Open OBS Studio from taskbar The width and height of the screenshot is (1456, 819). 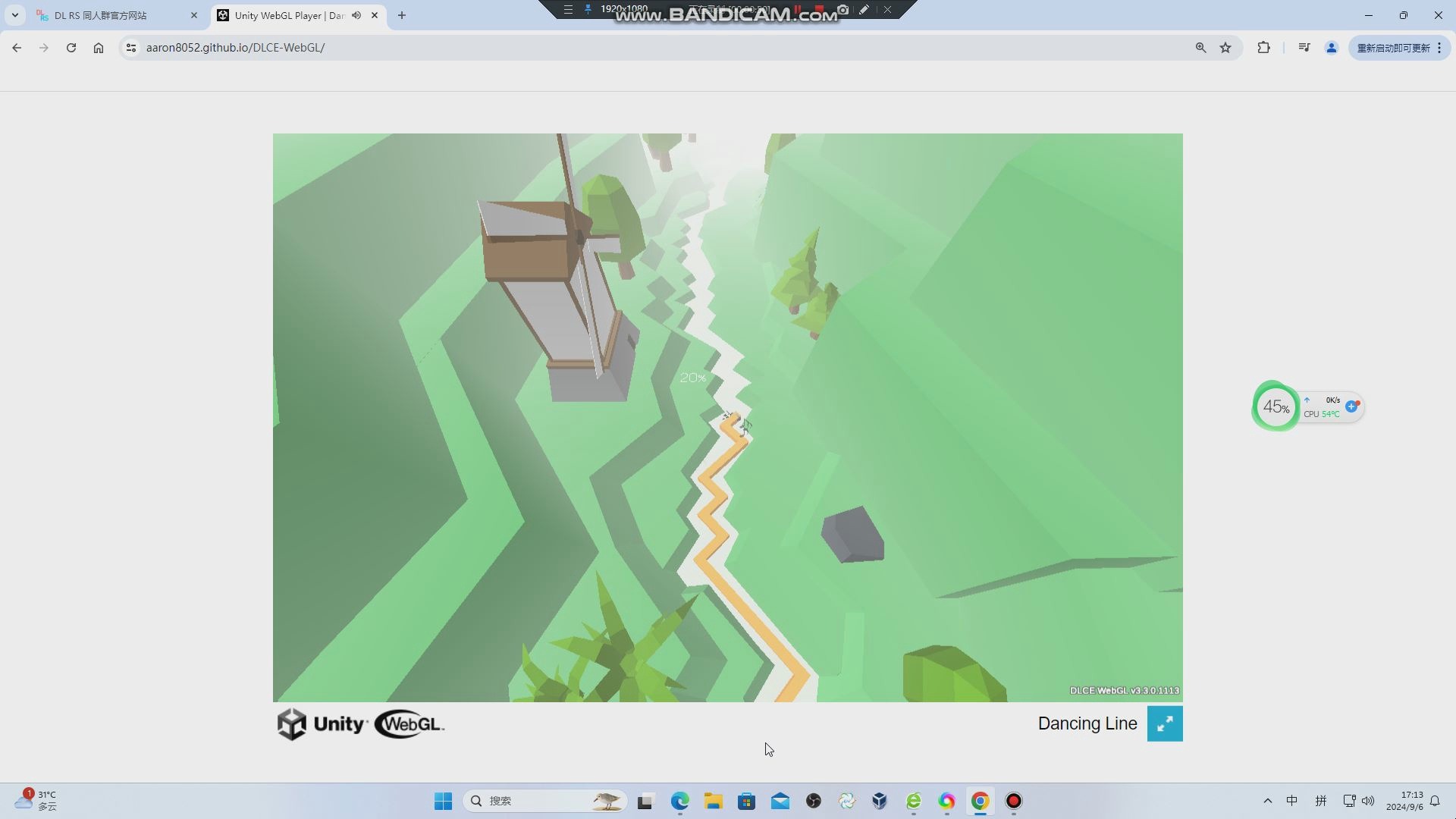pyautogui.click(x=814, y=801)
